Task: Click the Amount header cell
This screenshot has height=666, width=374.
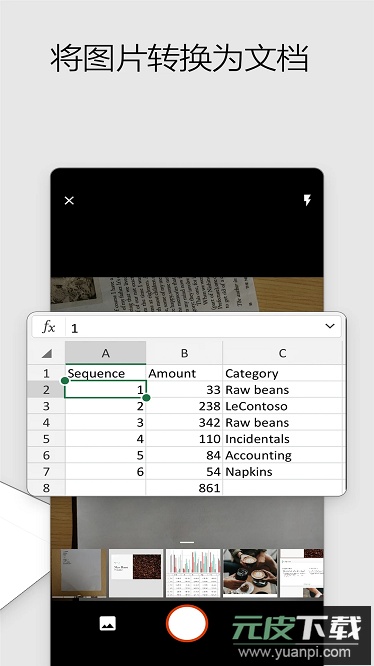Action: (x=184, y=373)
